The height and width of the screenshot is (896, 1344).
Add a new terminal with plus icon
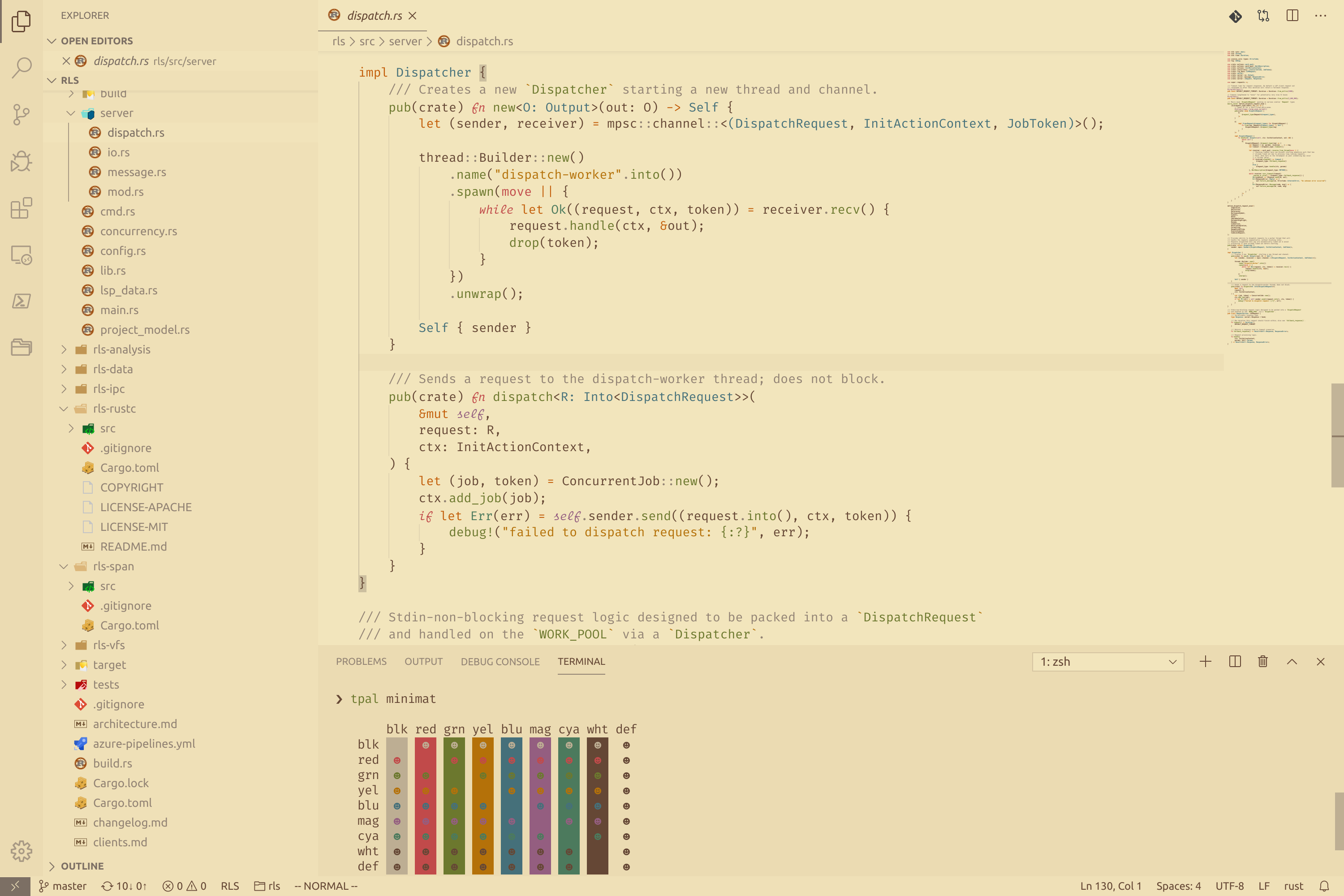pyautogui.click(x=1205, y=661)
